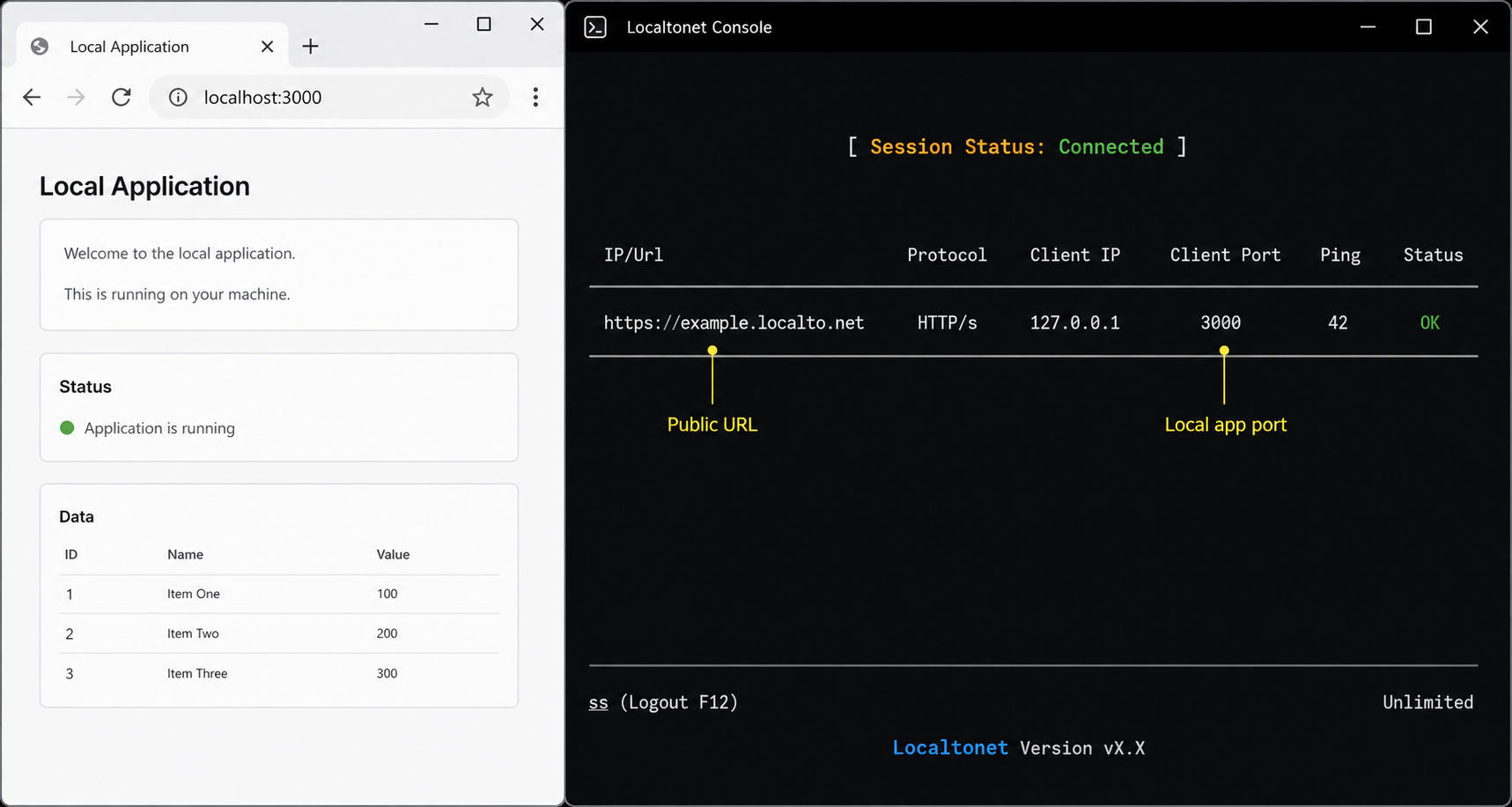Go back using the browser back arrow
The image size is (1512, 807).
[32, 97]
